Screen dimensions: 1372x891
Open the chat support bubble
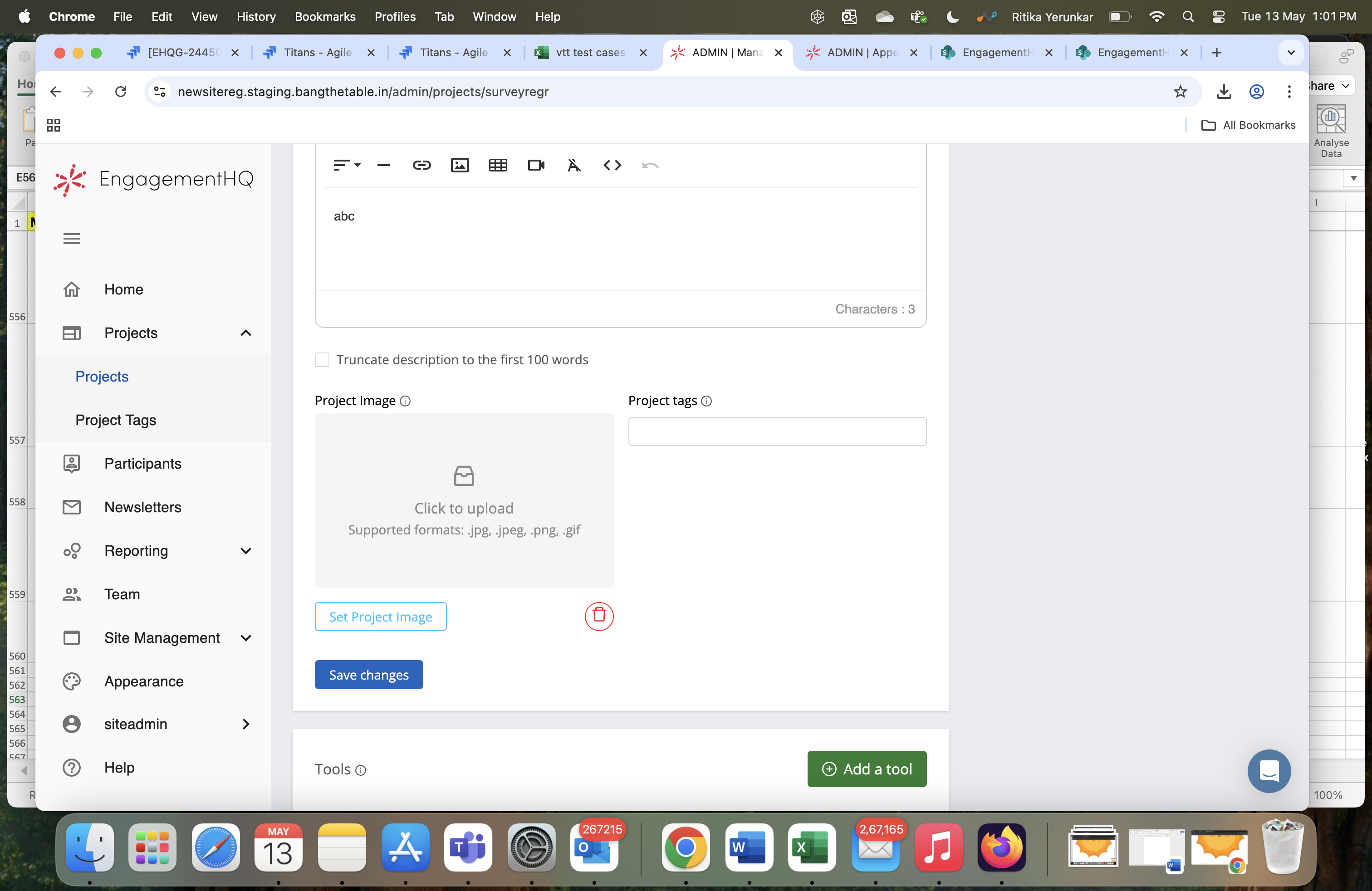1268,770
